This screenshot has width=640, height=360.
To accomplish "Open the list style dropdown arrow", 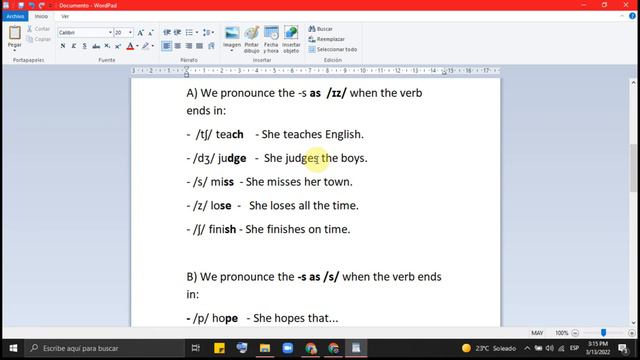I will coord(197,32).
